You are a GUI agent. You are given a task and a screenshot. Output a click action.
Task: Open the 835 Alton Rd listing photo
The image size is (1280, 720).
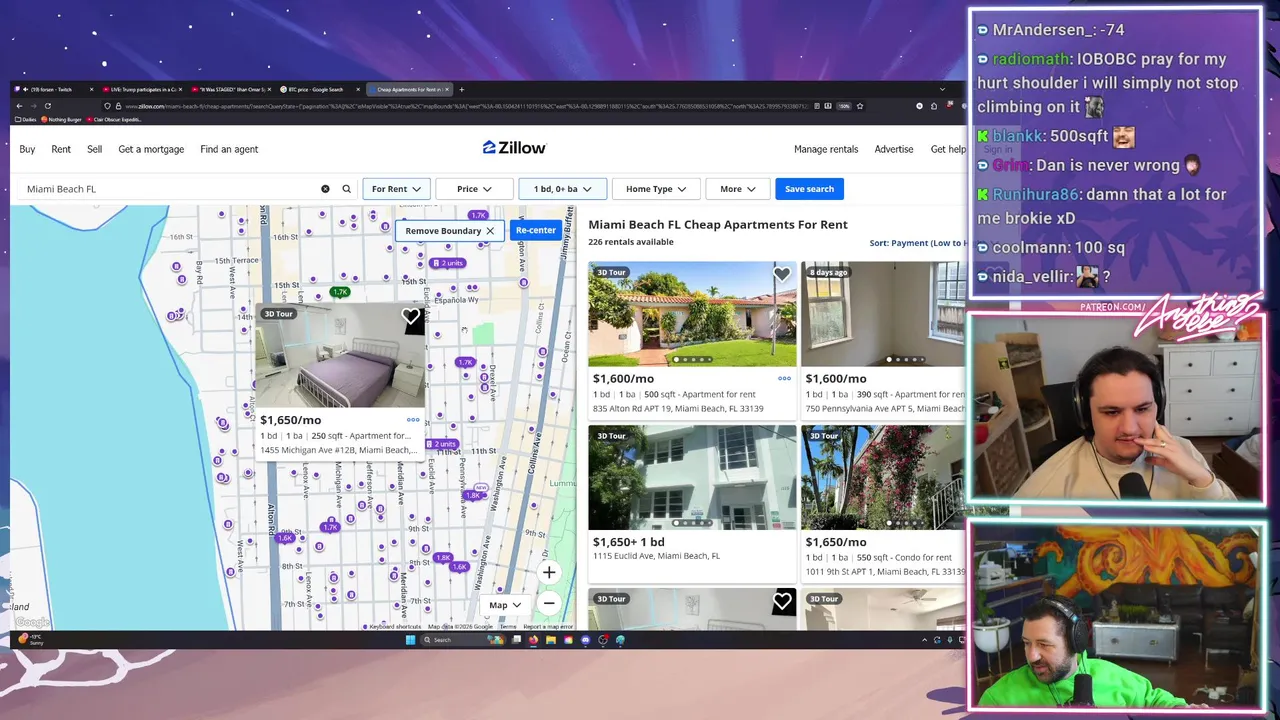pyautogui.click(x=692, y=314)
